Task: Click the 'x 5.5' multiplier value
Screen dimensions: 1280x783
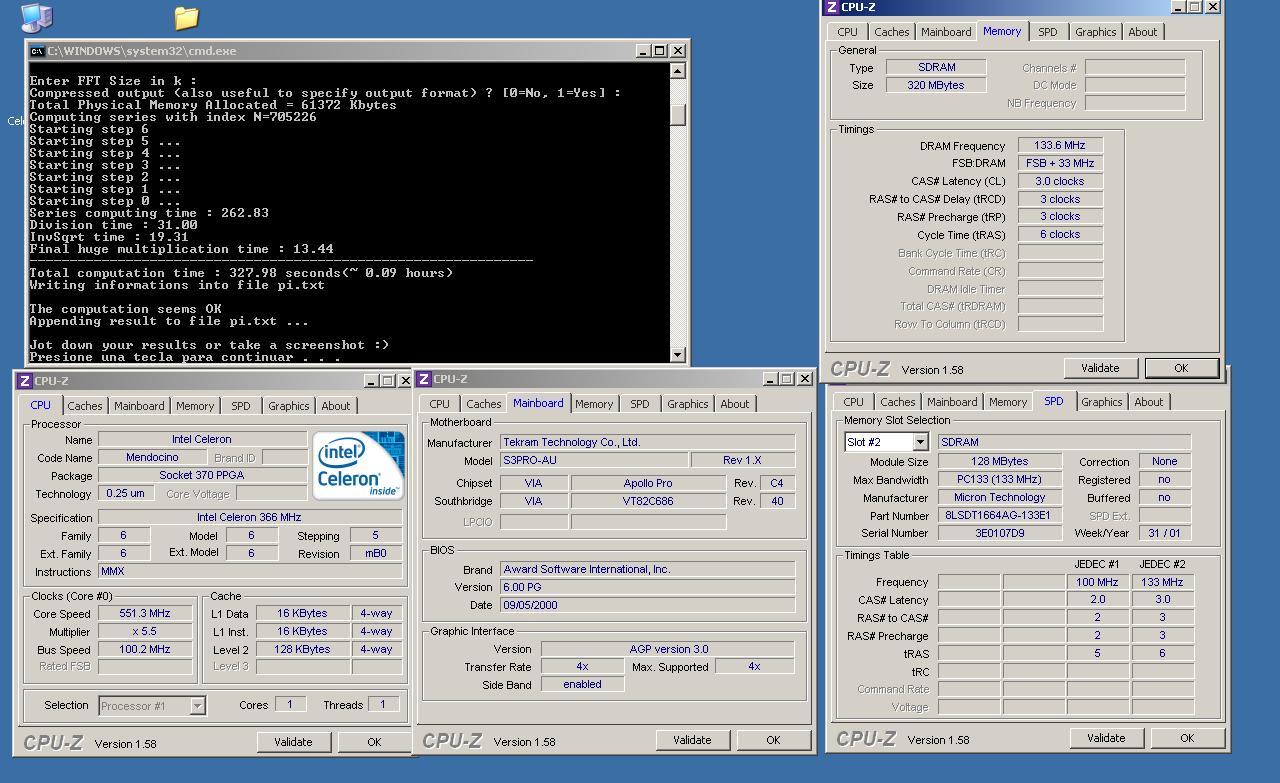Action: [145, 632]
